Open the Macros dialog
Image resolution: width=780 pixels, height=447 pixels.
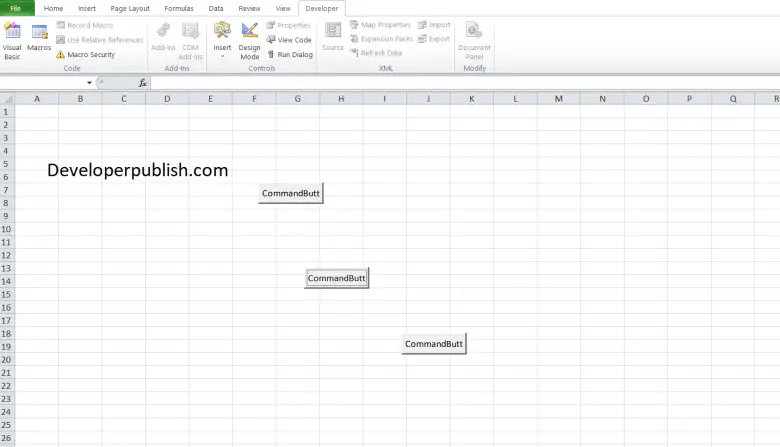pyautogui.click(x=39, y=38)
